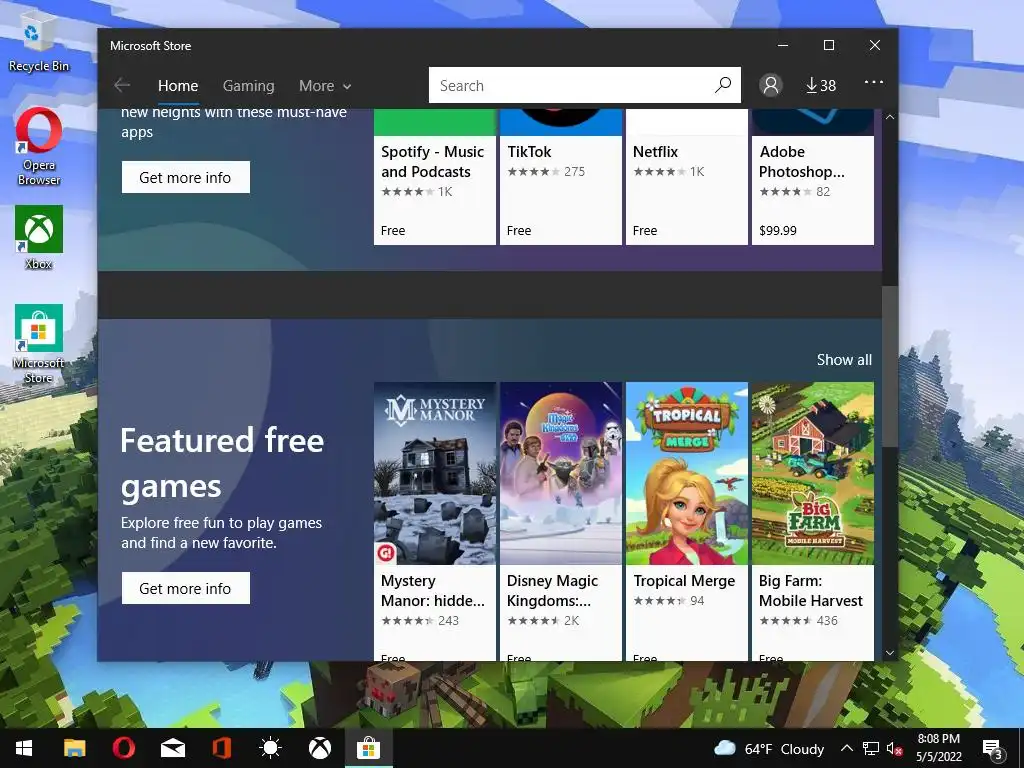Image resolution: width=1024 pixels, height=768 pixels.
Task: Select Opera Browser desktop shortcut
Action: [39, 147]
